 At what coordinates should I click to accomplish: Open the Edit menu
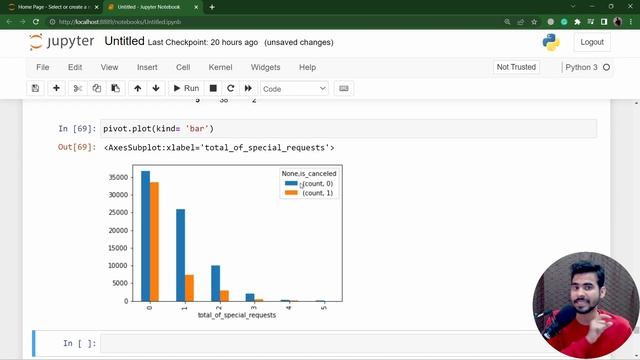pyautogui.click(x=75, y=67)
